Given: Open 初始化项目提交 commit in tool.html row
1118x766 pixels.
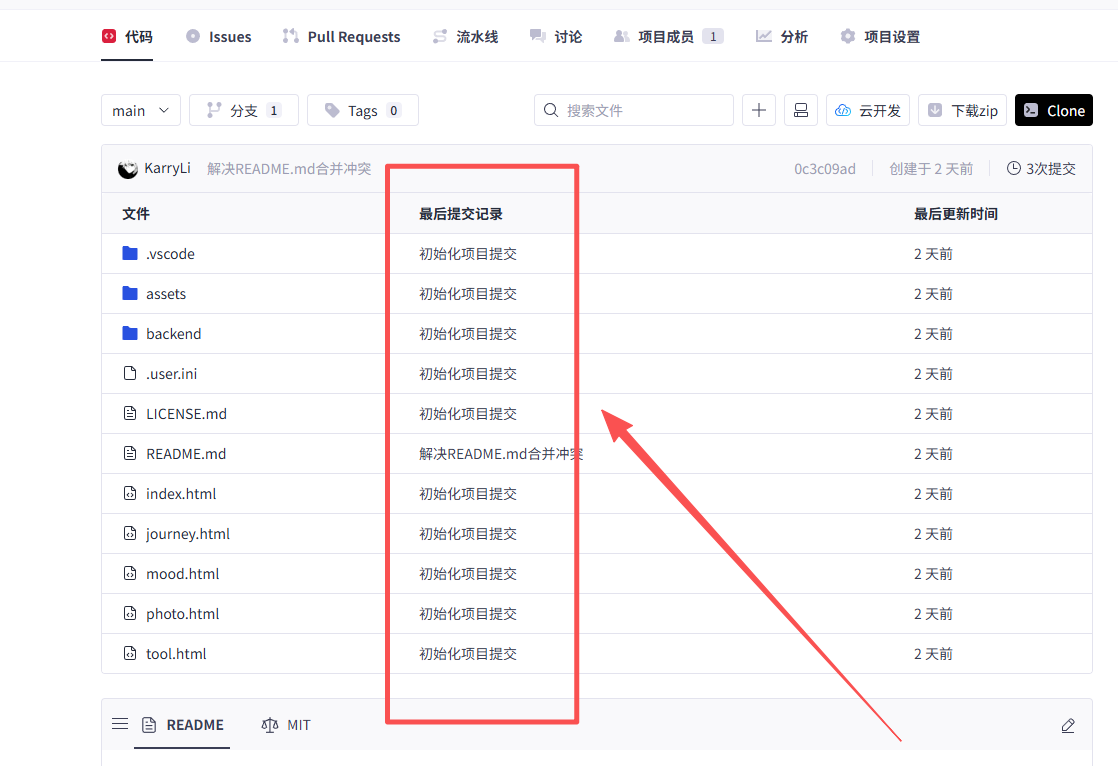Looking at the screenshot, I should 468,653.
